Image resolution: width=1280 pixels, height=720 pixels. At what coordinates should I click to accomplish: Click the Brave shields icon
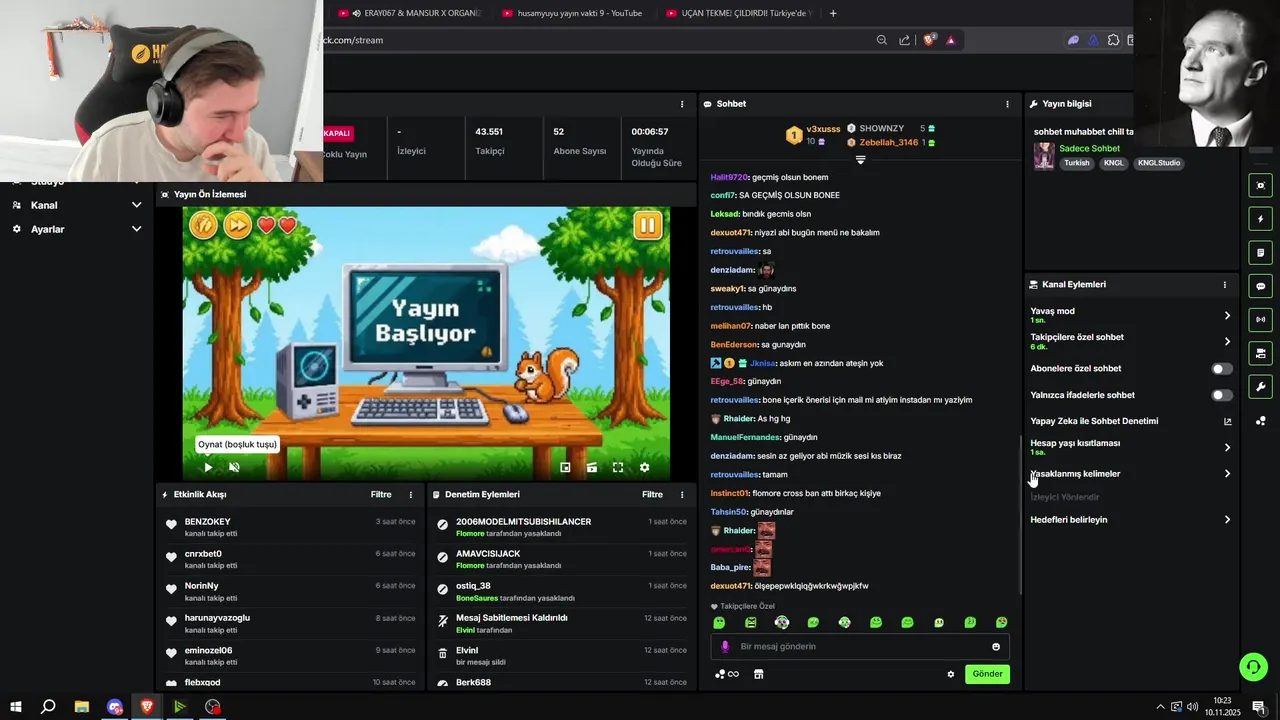929,40
